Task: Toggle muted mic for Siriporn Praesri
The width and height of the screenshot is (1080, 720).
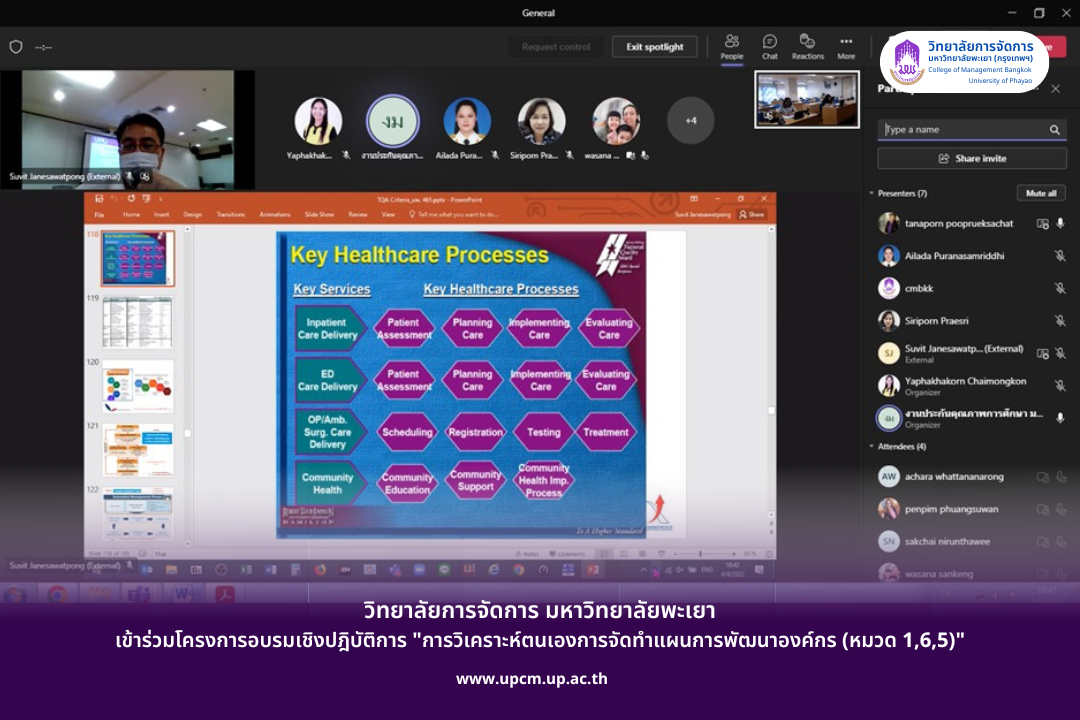Action: (1060, 320)
